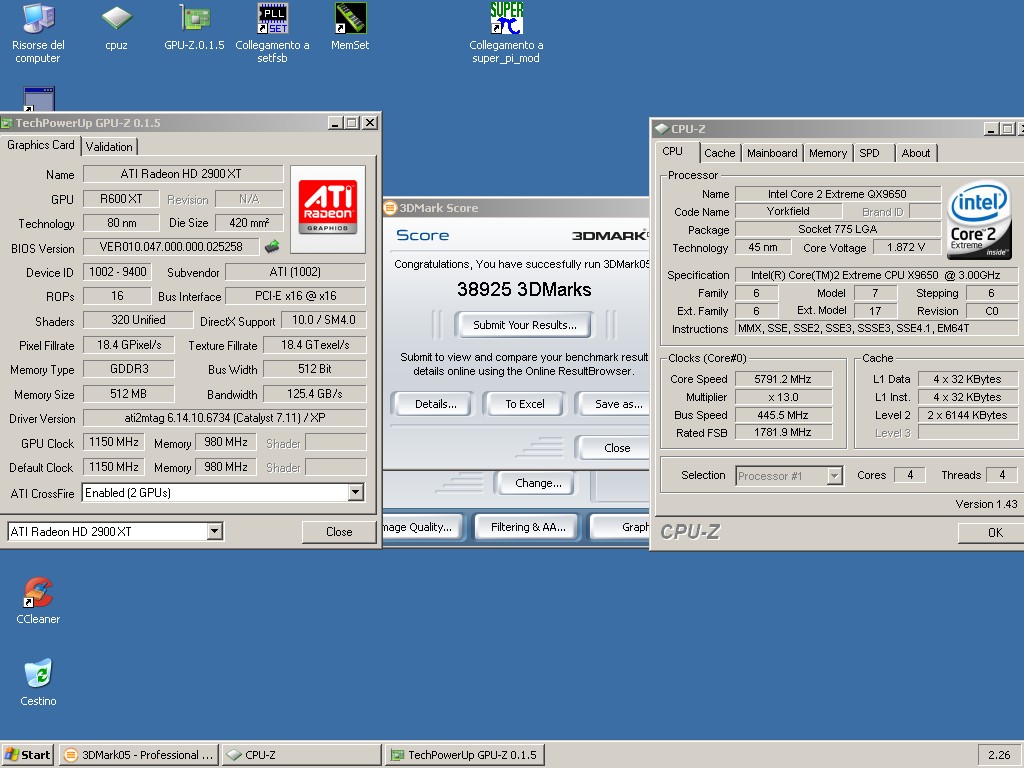Click the taskbar clock showing 2.26
1024x768 pixels.
click(x=999, y=755)
